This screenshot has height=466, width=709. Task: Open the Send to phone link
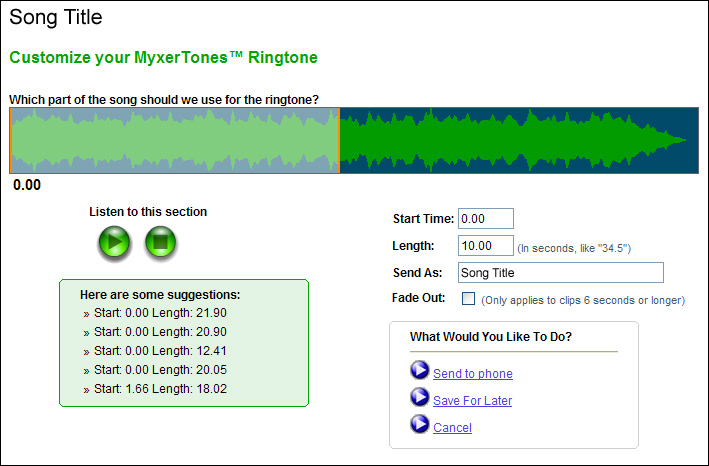tap(473, 374)
